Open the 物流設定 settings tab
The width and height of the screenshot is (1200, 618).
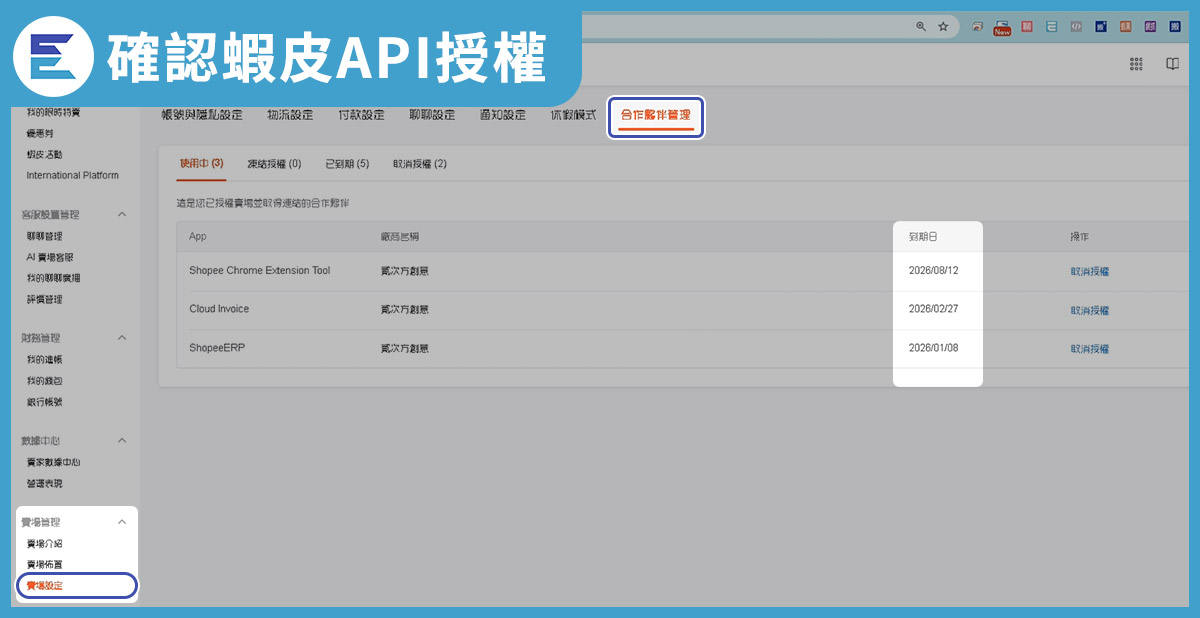coord(290,115)
